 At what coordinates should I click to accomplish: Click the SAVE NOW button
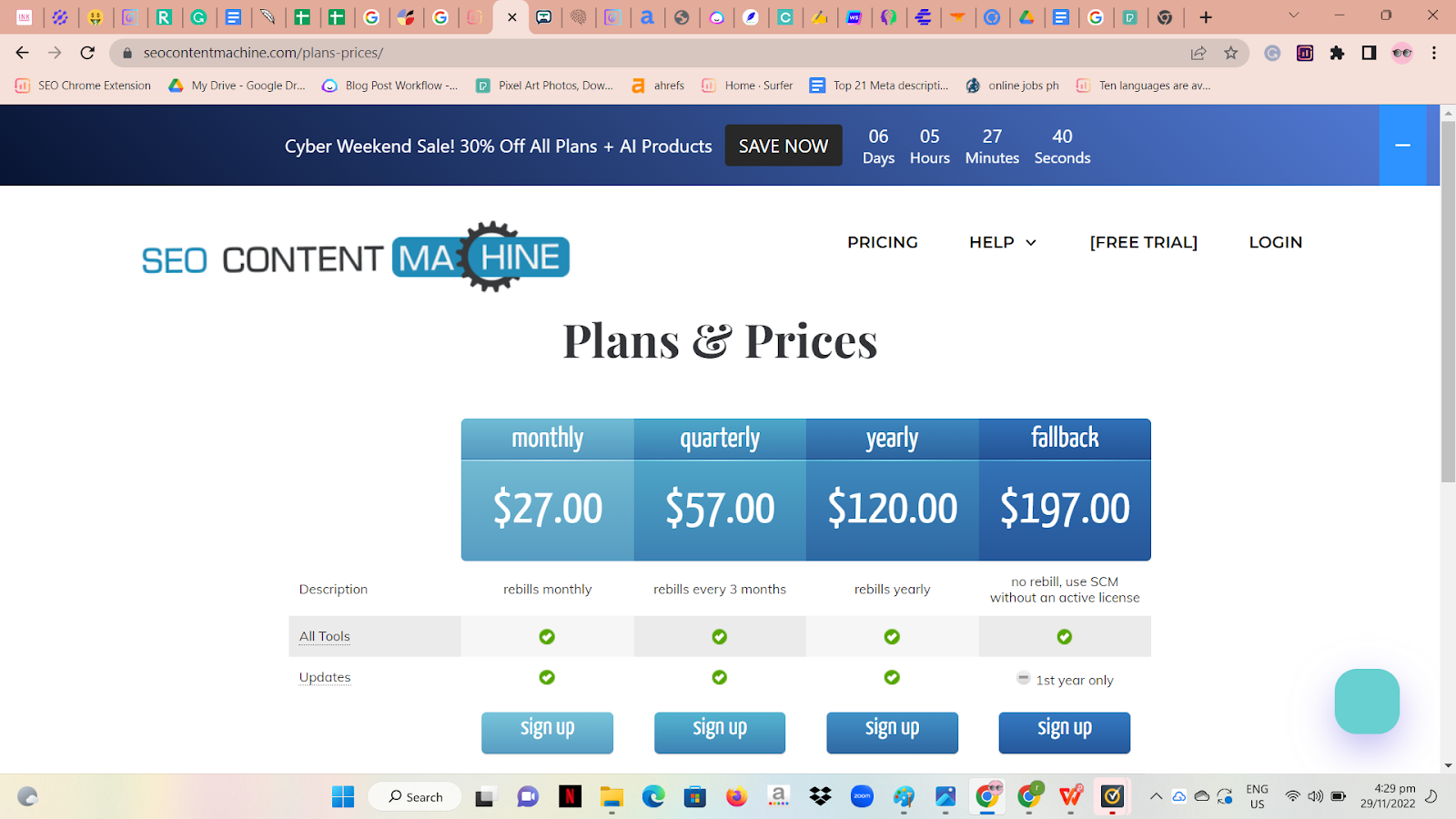pyautogui.click(x=784, y=146)
